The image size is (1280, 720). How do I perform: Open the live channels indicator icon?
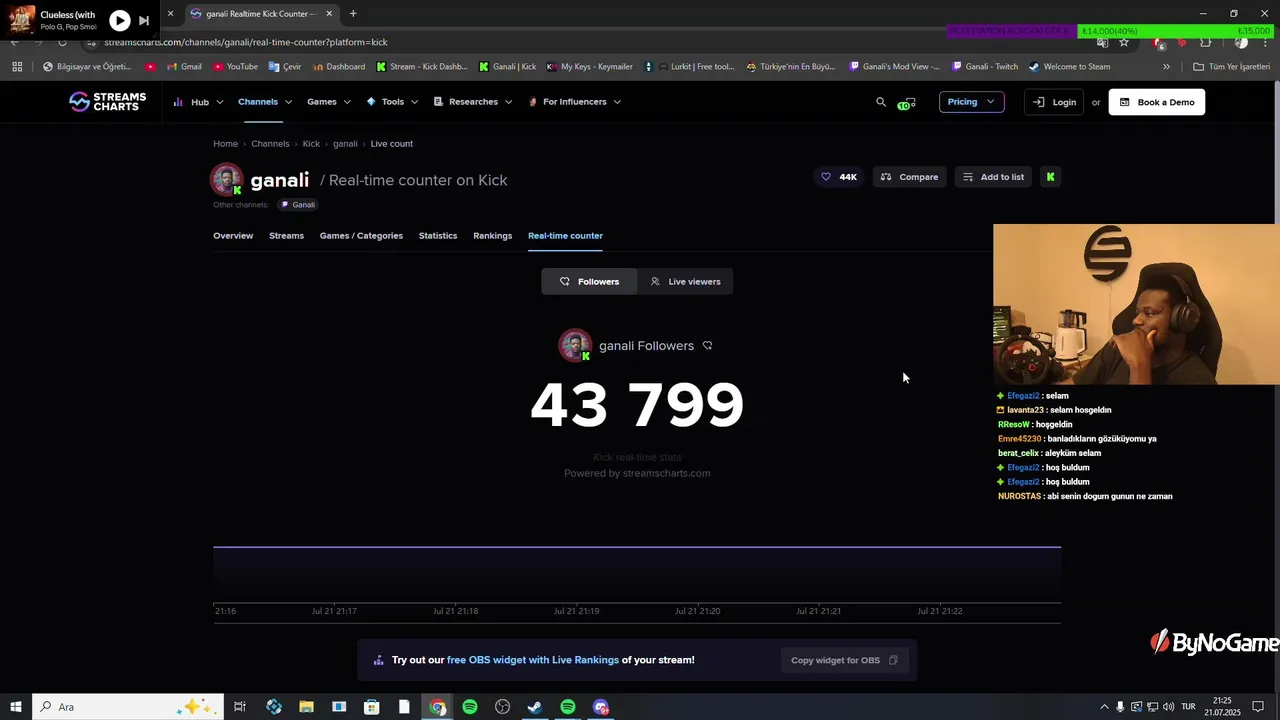click(x=907, y=102)
